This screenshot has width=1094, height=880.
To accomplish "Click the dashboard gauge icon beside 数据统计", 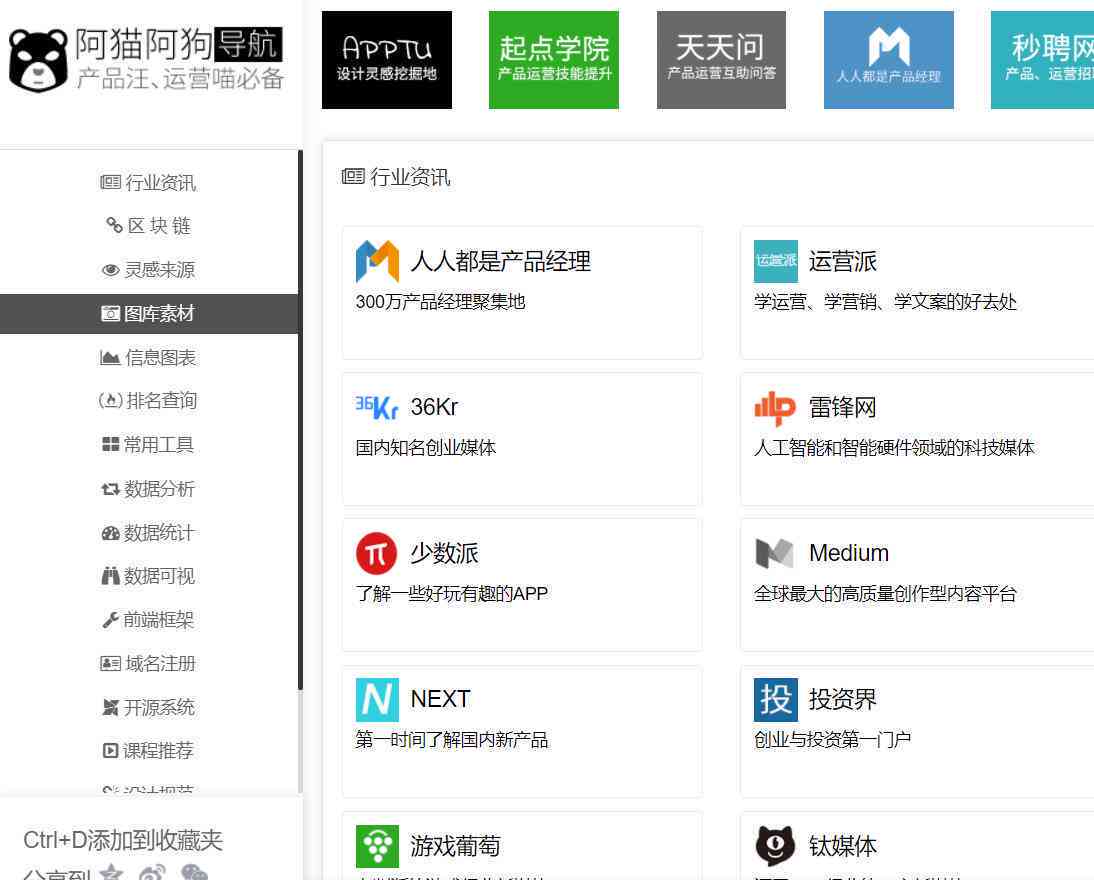I will pyautogui.click(x=111, y=533).
